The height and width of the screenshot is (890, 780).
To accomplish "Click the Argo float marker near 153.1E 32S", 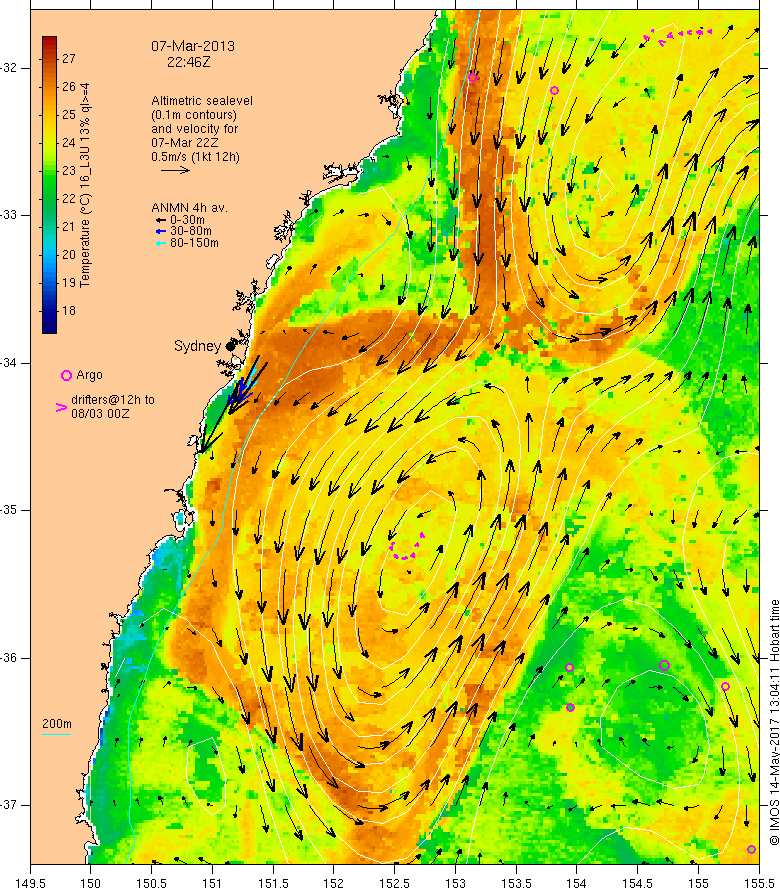I will 472,77.
